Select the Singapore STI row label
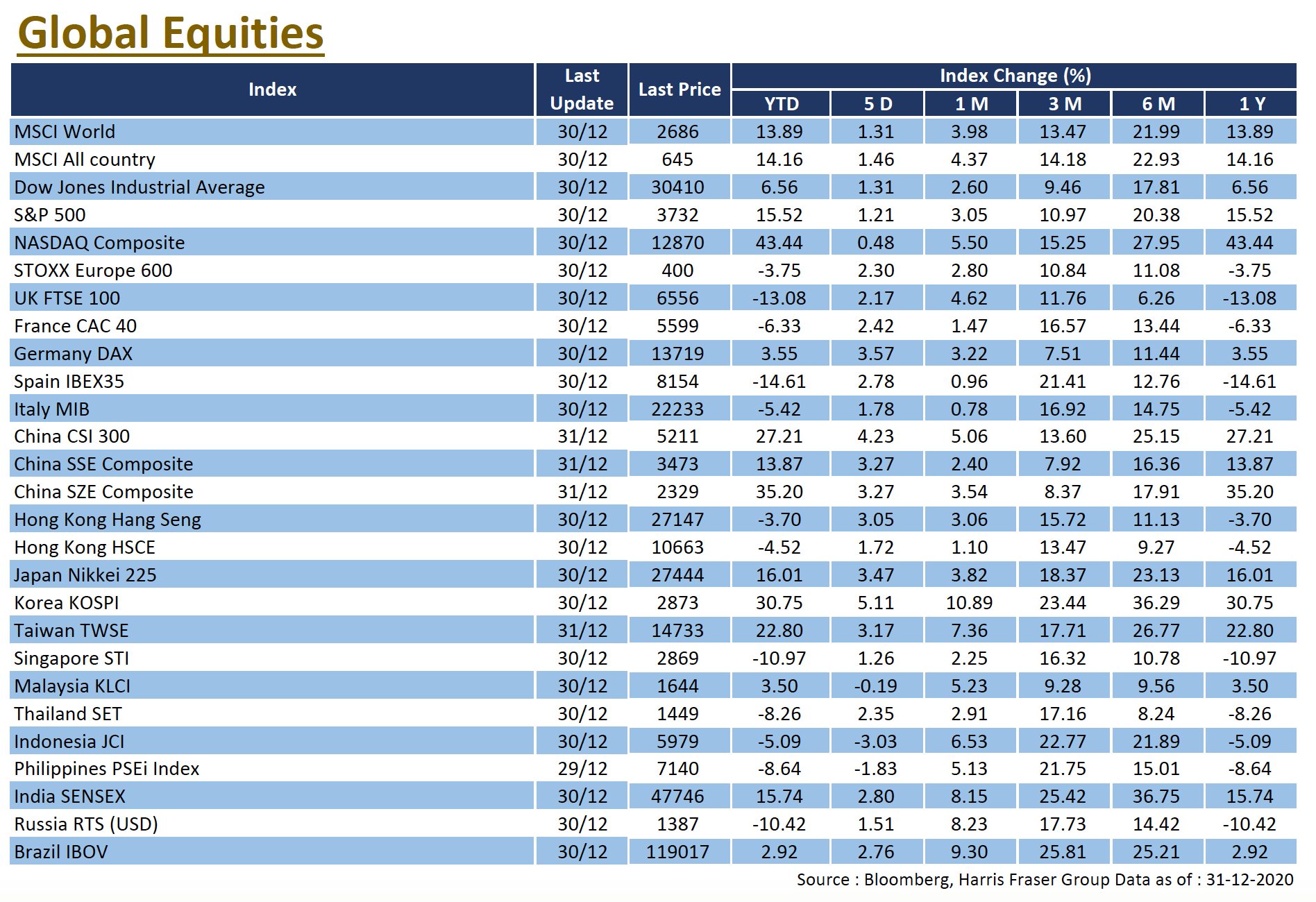 [x=71, y=658]
